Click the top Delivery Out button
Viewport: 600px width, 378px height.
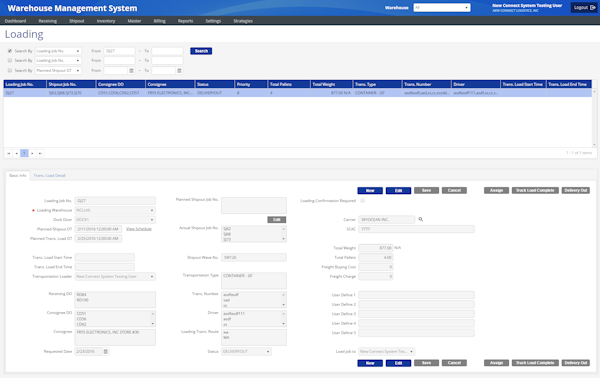pyautogui.click(x=576, y=191)
